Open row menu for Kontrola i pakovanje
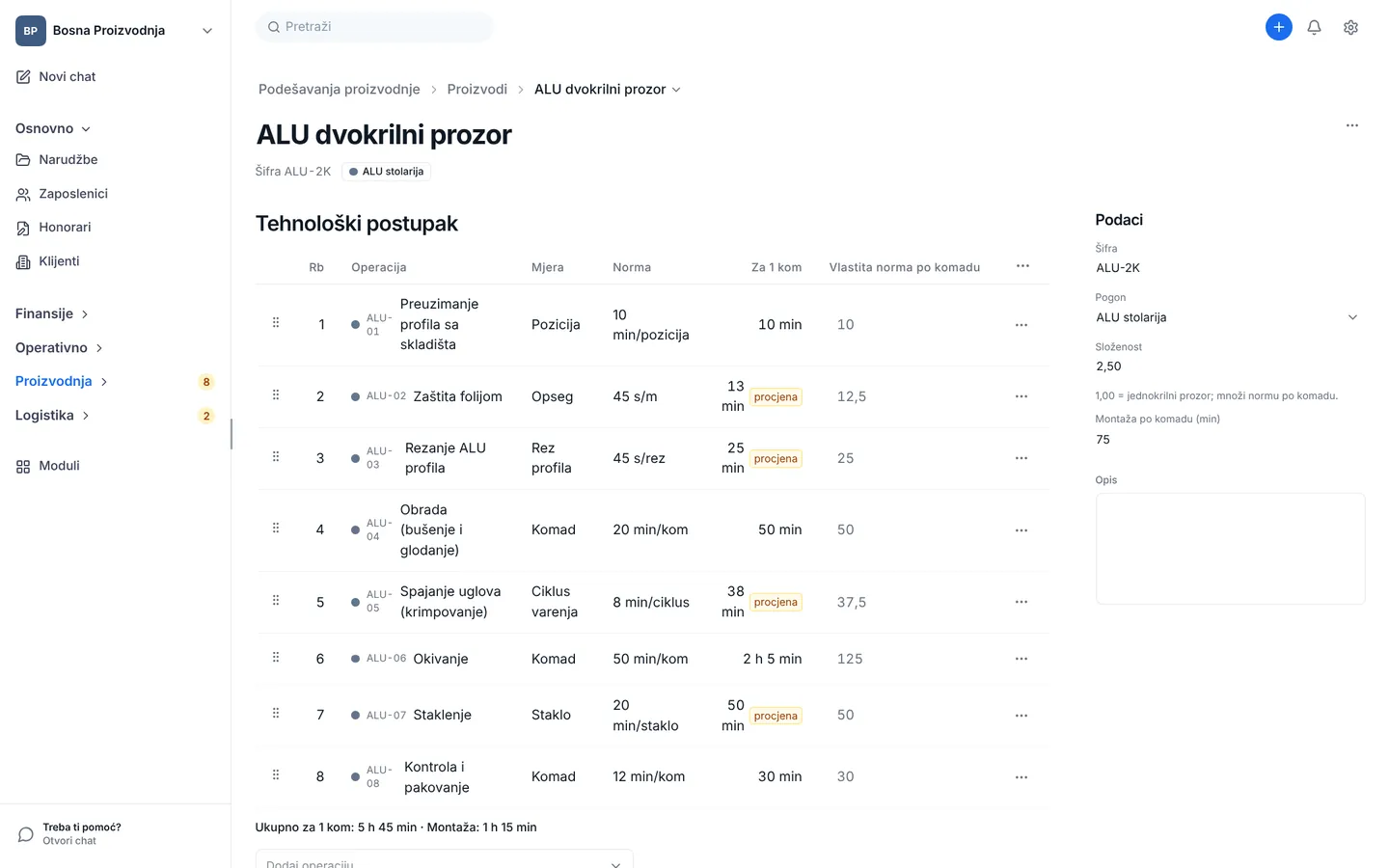The width and height of the screenshot is (1389, 868). click(x=1021, y=777)
